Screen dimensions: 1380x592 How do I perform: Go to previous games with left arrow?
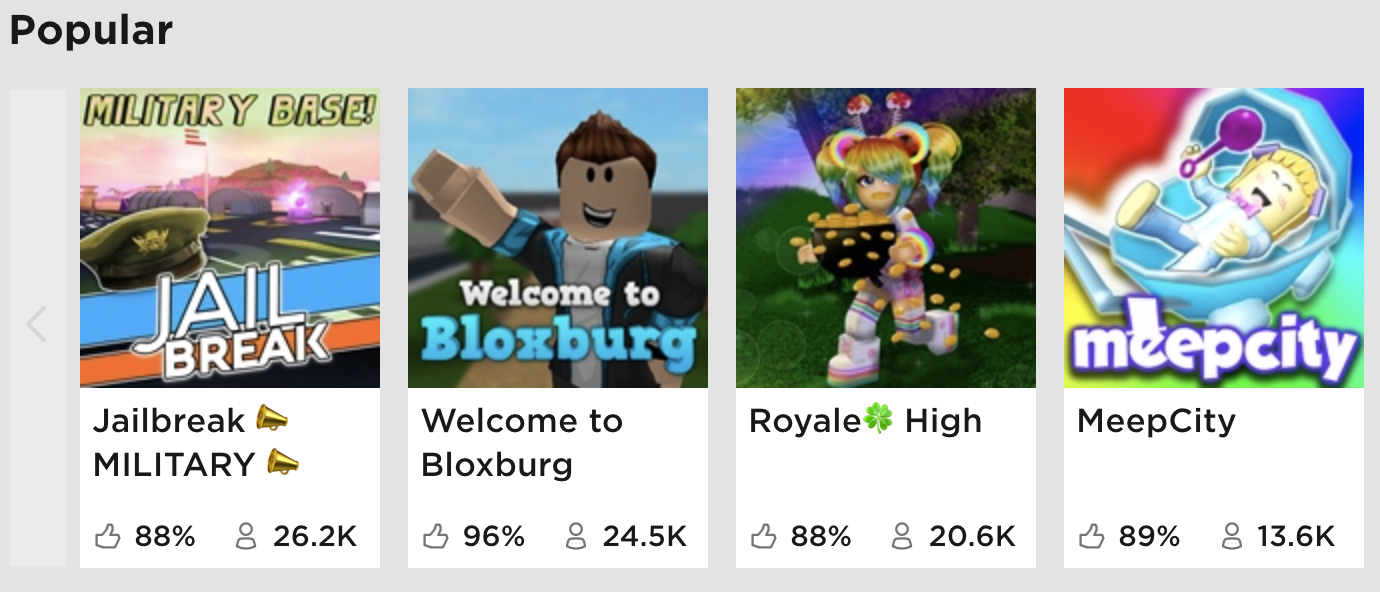click(37, 325)
